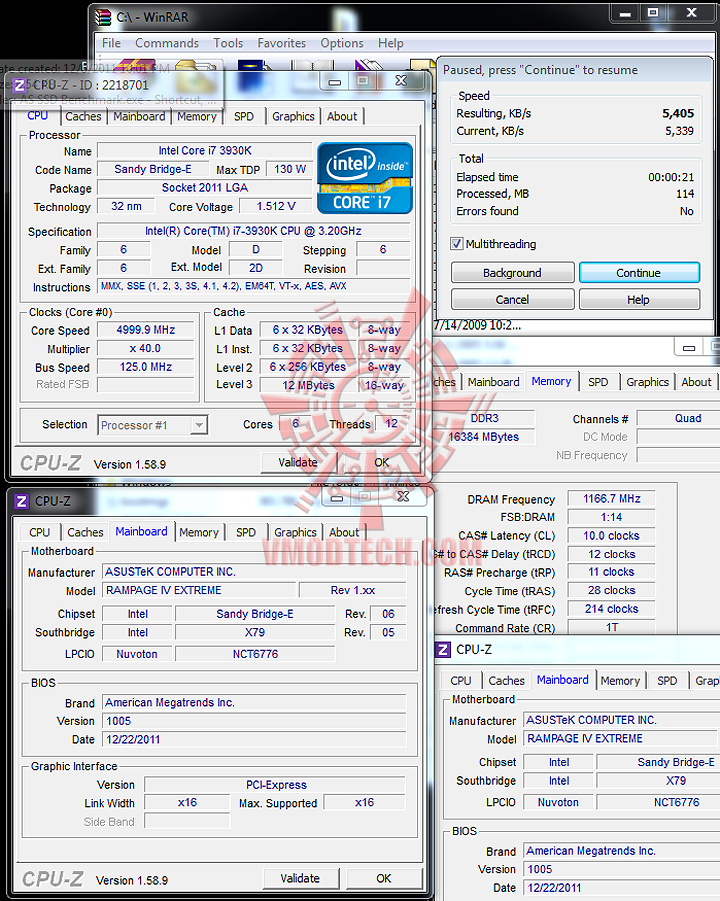Close the CPU-Z ID 2218701 window

(x=401, y=81)
